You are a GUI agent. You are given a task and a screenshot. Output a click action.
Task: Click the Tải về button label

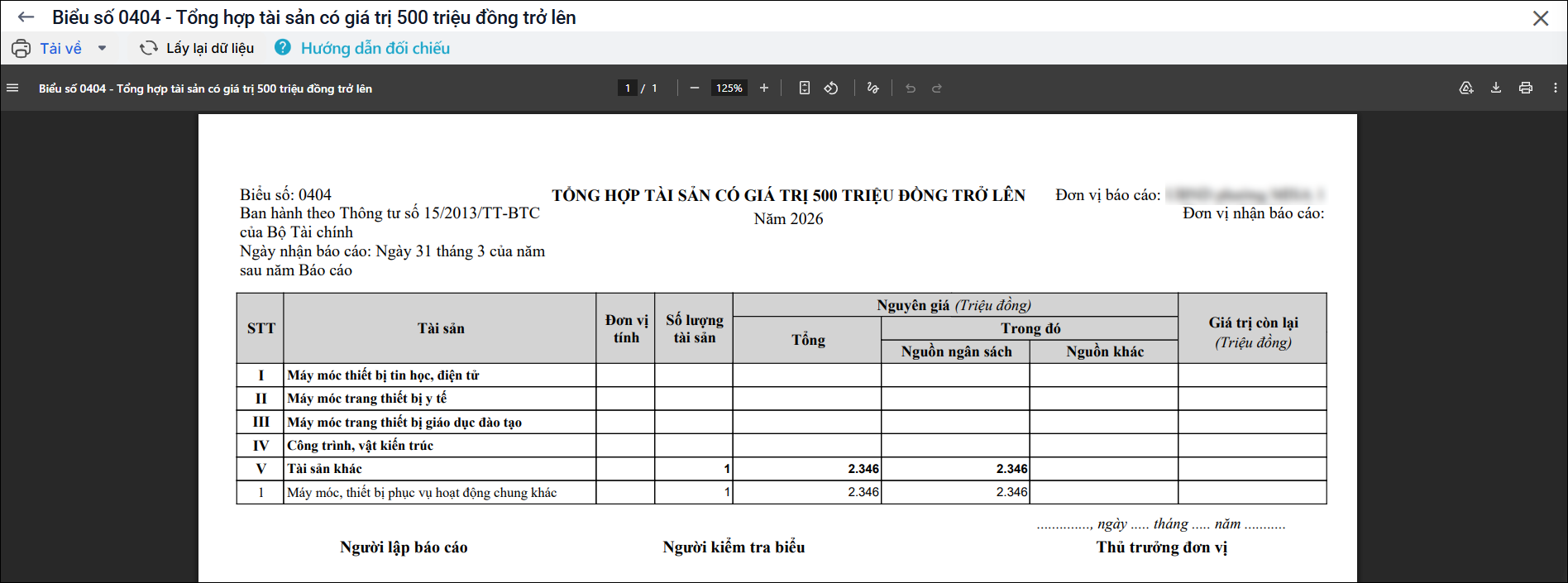(61, 49)
